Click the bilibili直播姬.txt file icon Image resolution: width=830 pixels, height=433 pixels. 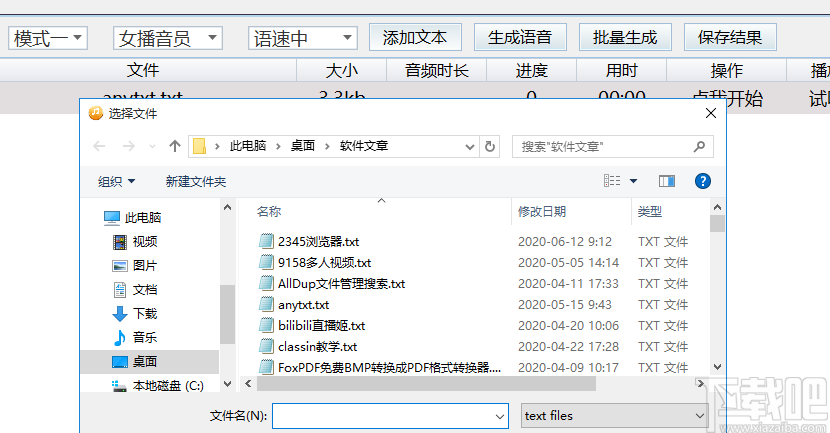click(266, 326)
